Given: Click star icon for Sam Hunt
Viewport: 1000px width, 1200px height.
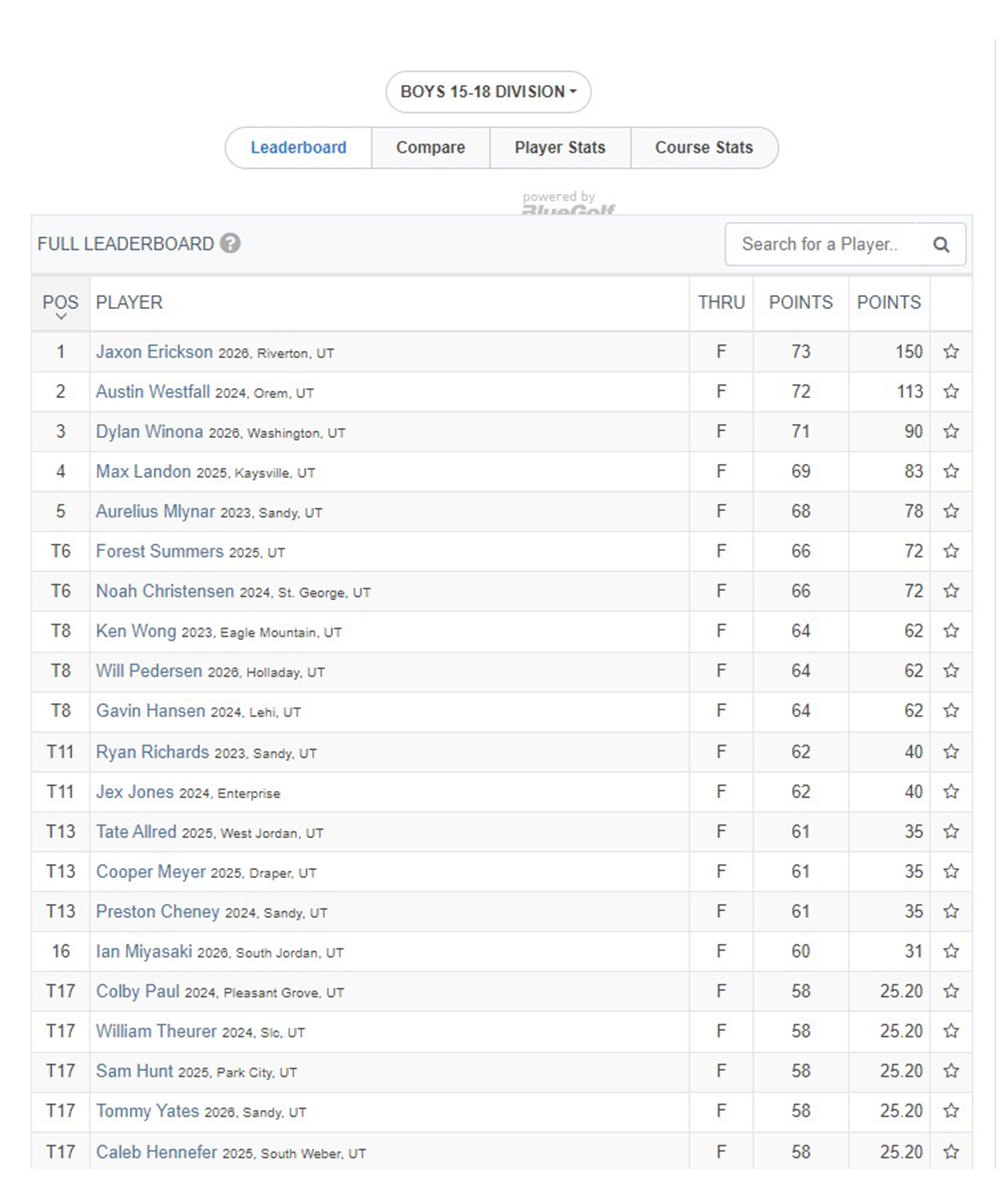Looking at the screenshot, I should coord(951,1072).
